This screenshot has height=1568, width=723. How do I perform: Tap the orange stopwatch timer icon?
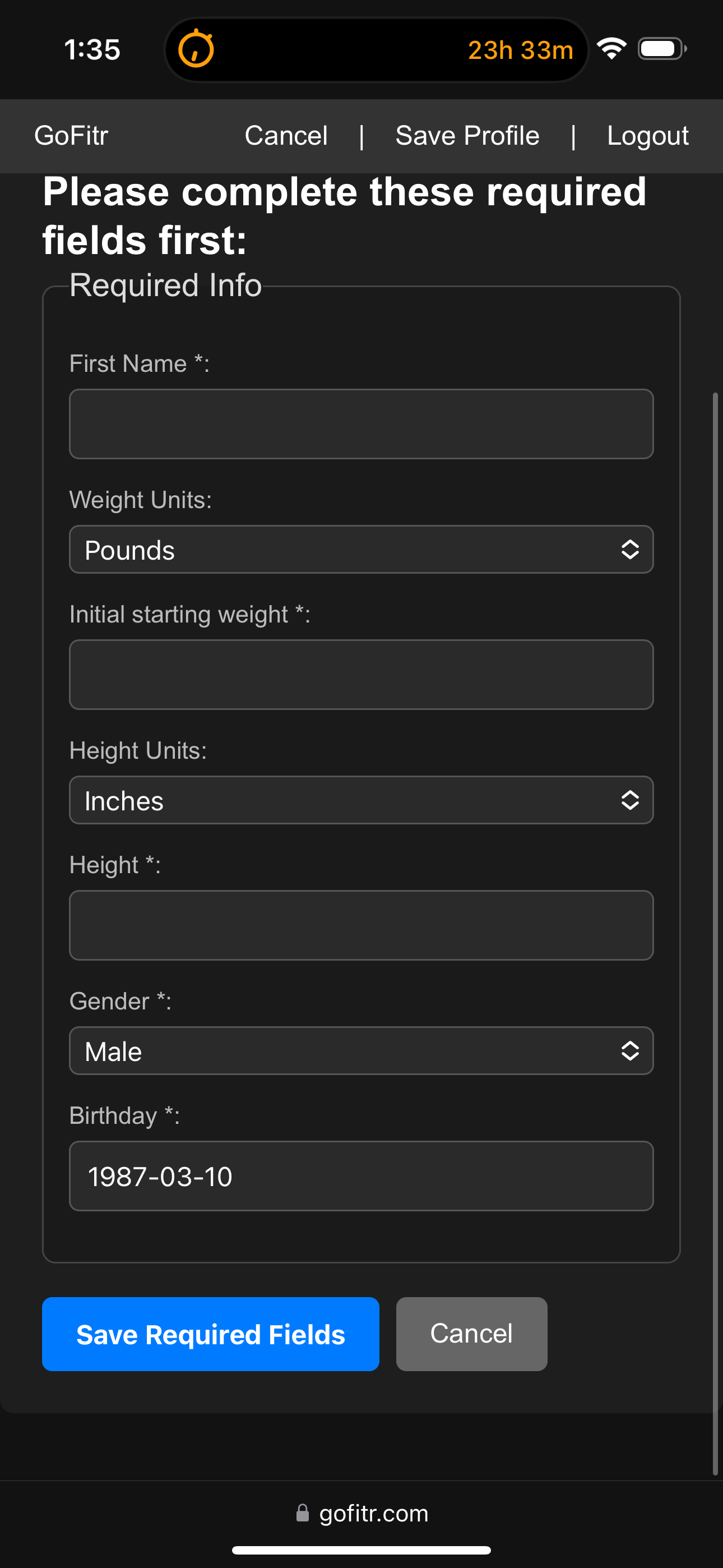(196, 49)
